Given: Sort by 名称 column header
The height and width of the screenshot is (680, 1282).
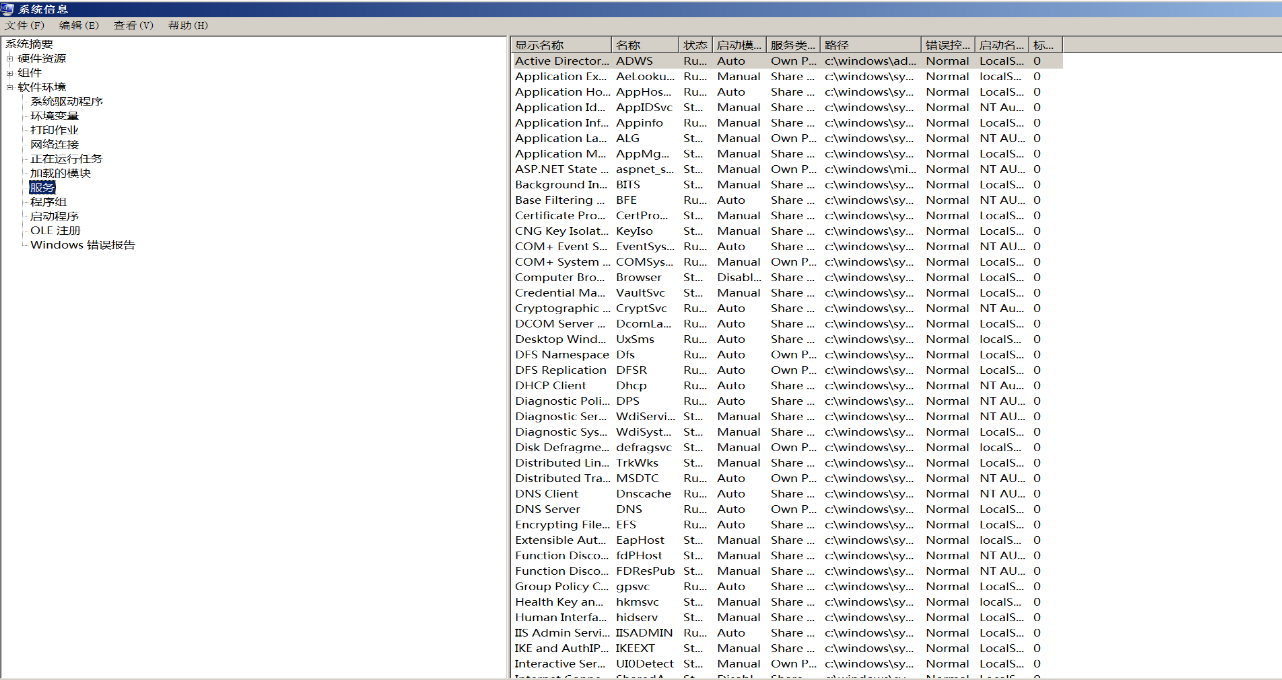Looking at the screenshot, I should pyautogui.click(x=645, y=45).
